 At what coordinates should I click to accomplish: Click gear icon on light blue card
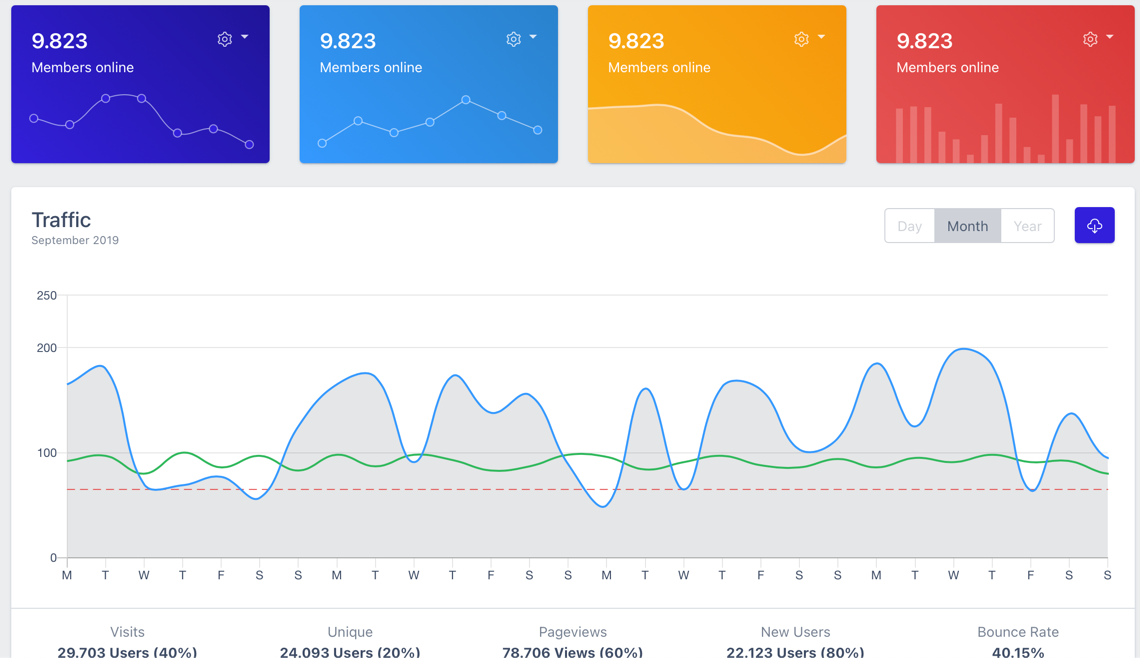513,39
